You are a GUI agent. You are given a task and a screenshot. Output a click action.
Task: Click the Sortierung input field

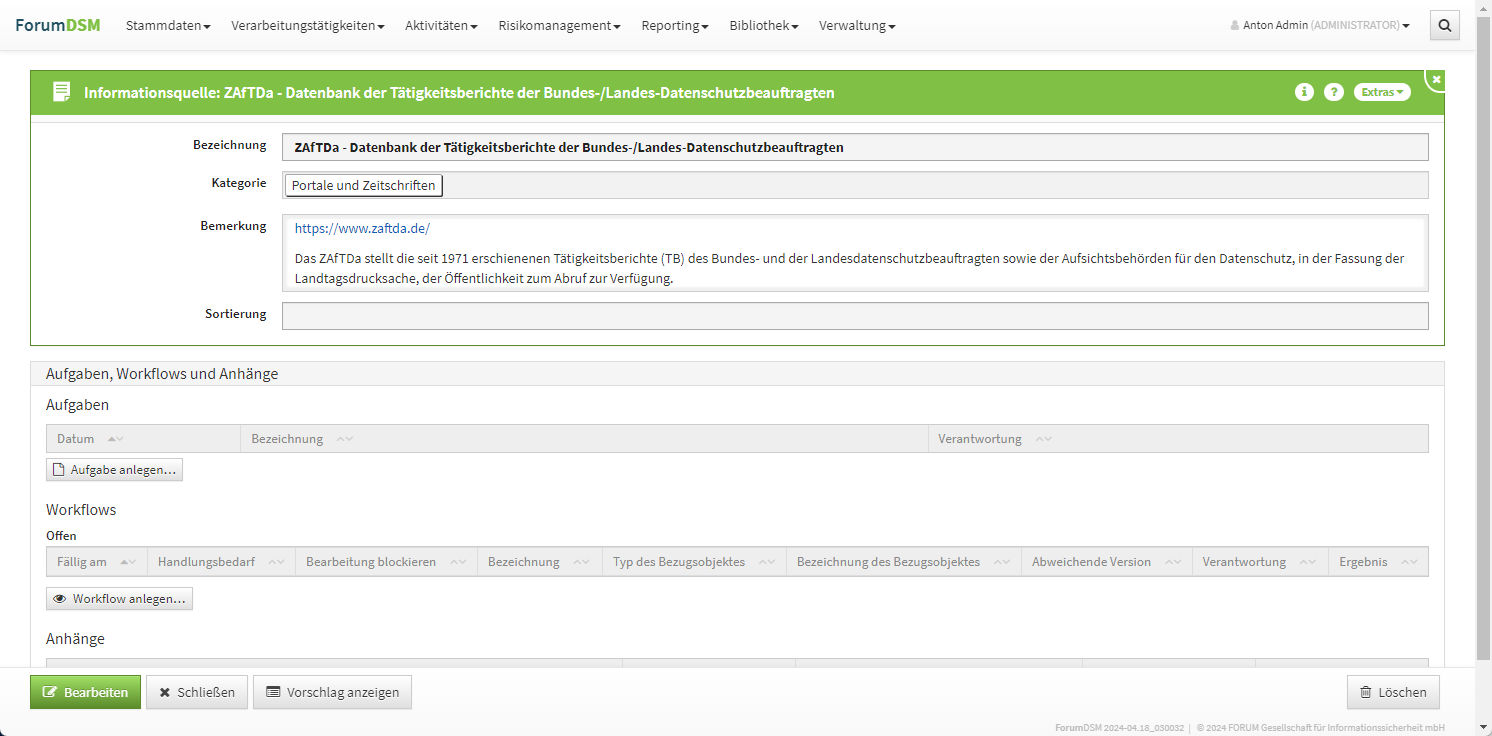854,316
